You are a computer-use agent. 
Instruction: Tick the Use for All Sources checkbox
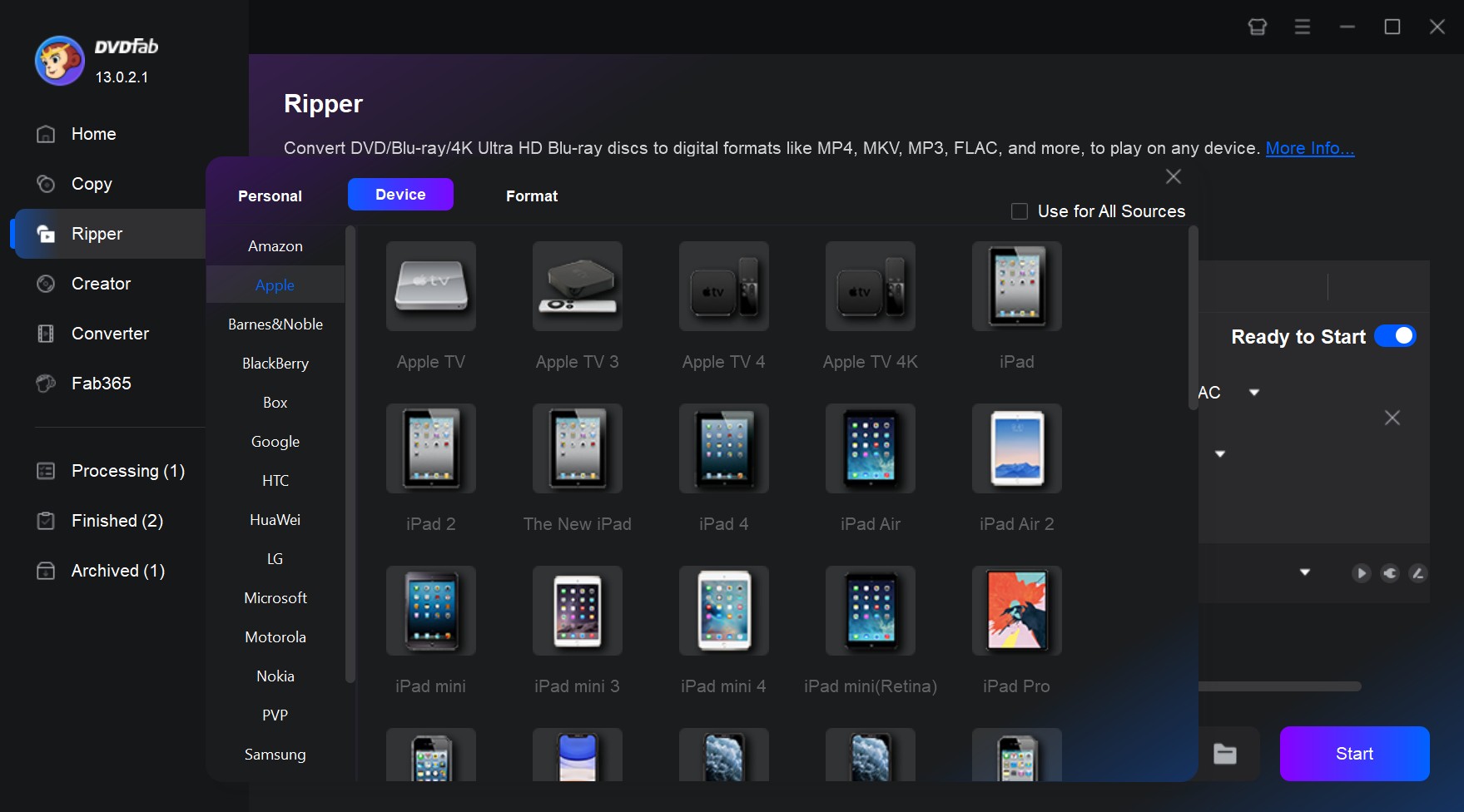pyautogui.click(x=1019, y=211)
